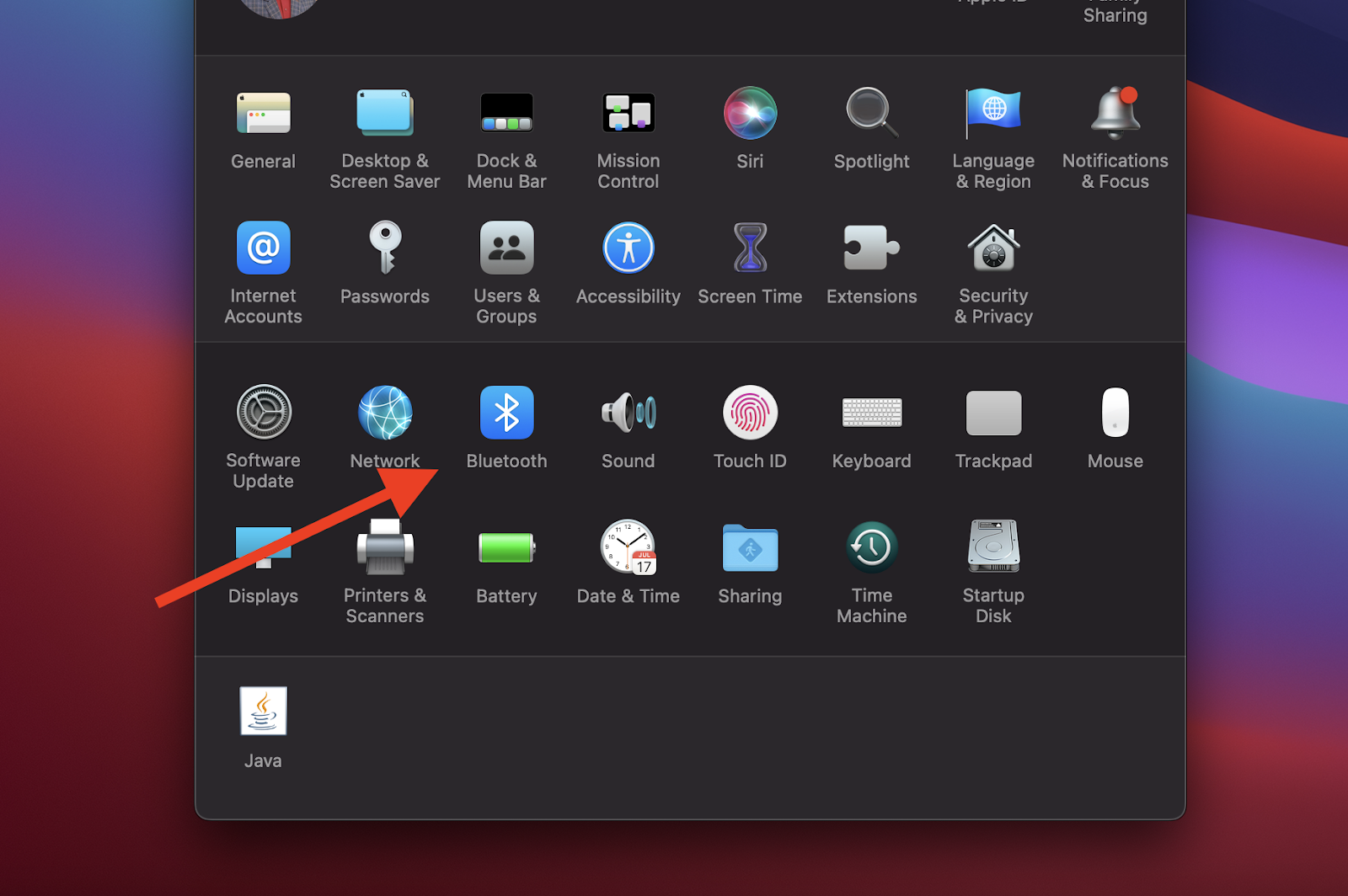Open the Siri preferences pane
1348x896 pixels.
click(750, 113)
